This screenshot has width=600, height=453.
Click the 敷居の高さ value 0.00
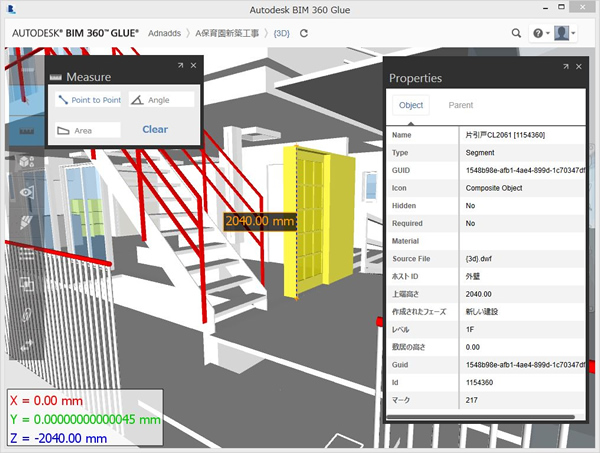click(x=473, y=347)
